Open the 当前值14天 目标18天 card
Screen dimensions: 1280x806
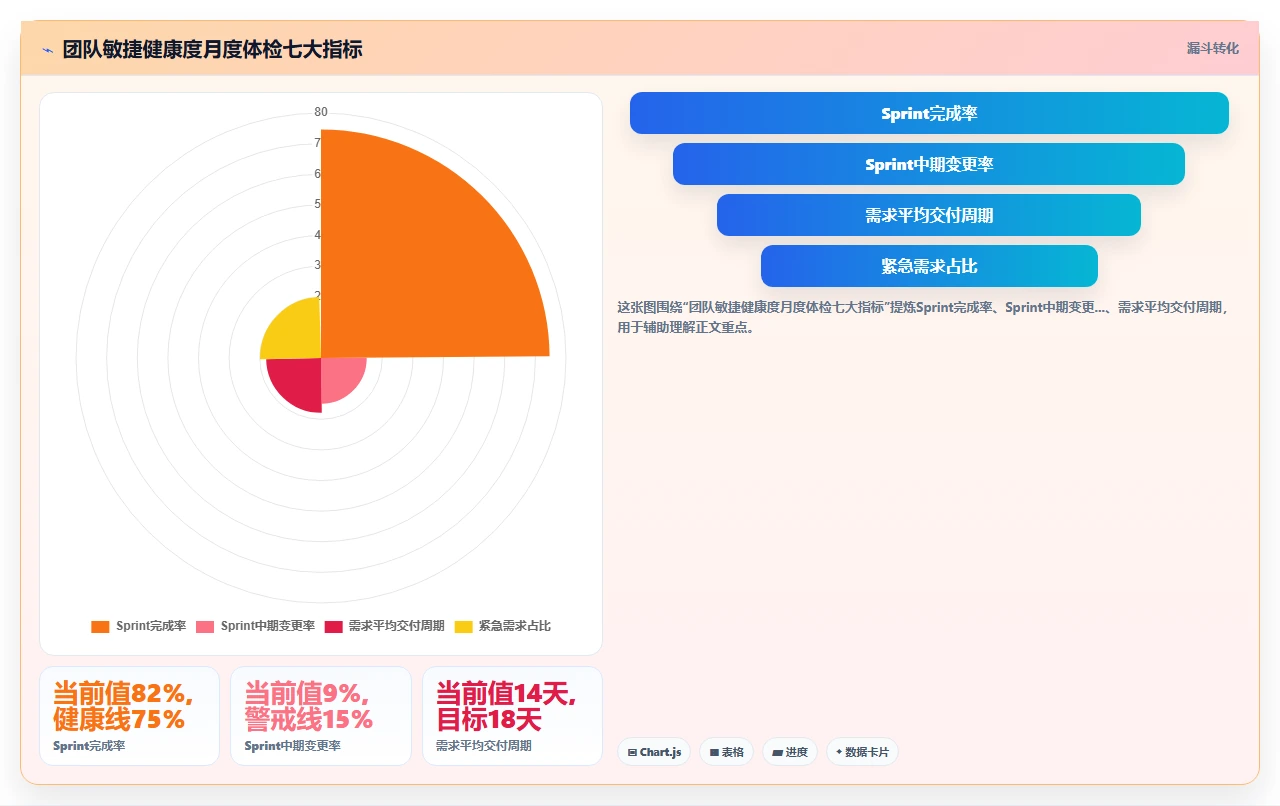tap(512, 716)
